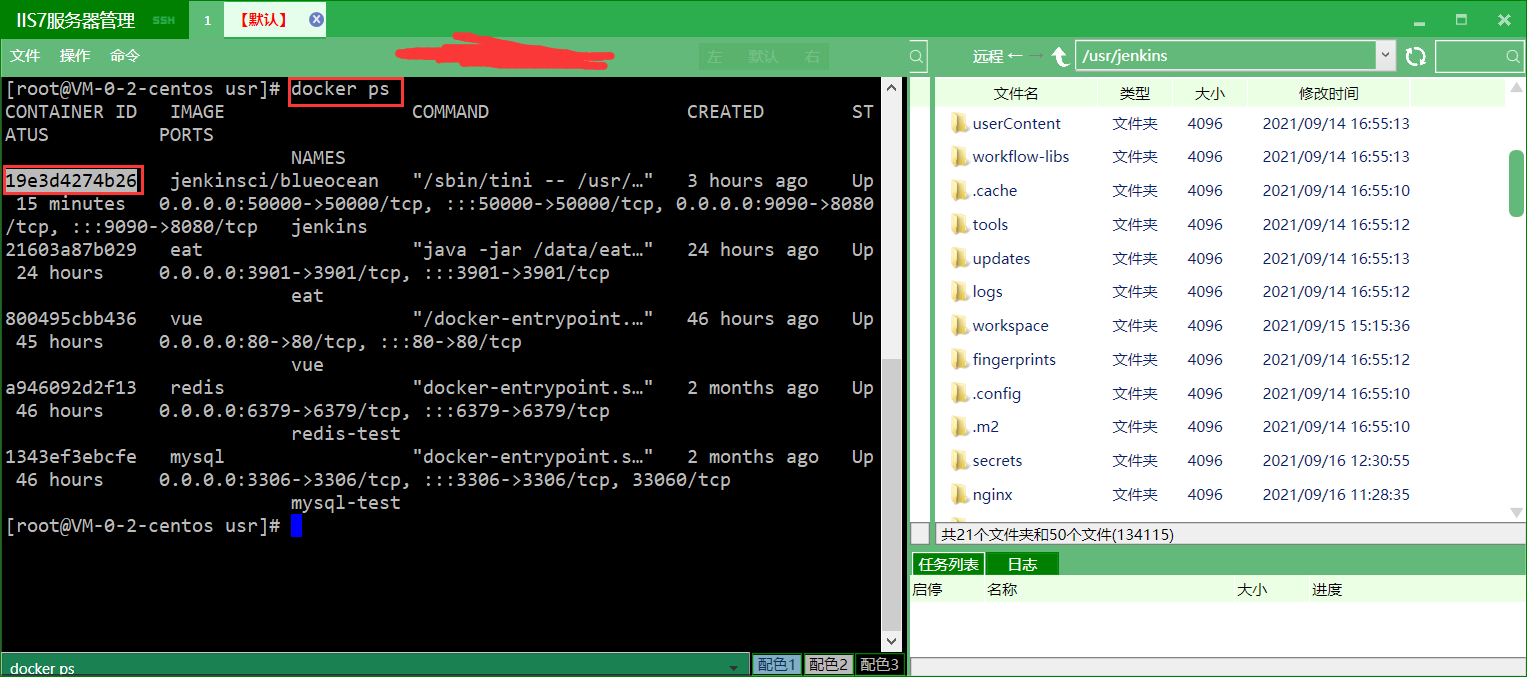
Task: Apply color scheme 配色2
Action: (828, 665)
